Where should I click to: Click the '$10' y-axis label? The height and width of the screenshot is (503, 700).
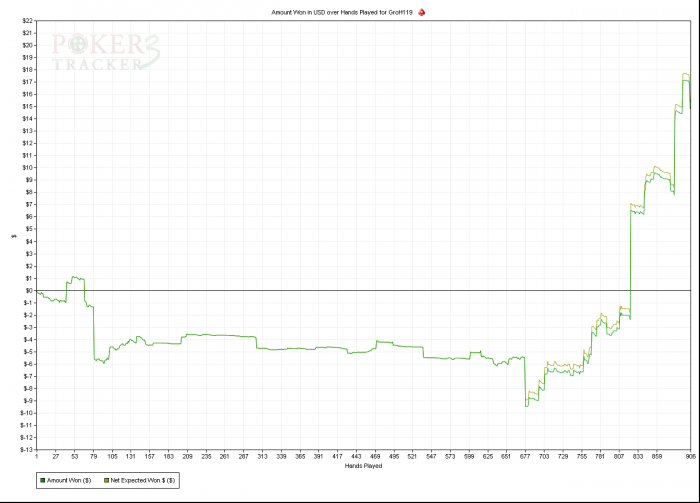click(x=27, y=168)
